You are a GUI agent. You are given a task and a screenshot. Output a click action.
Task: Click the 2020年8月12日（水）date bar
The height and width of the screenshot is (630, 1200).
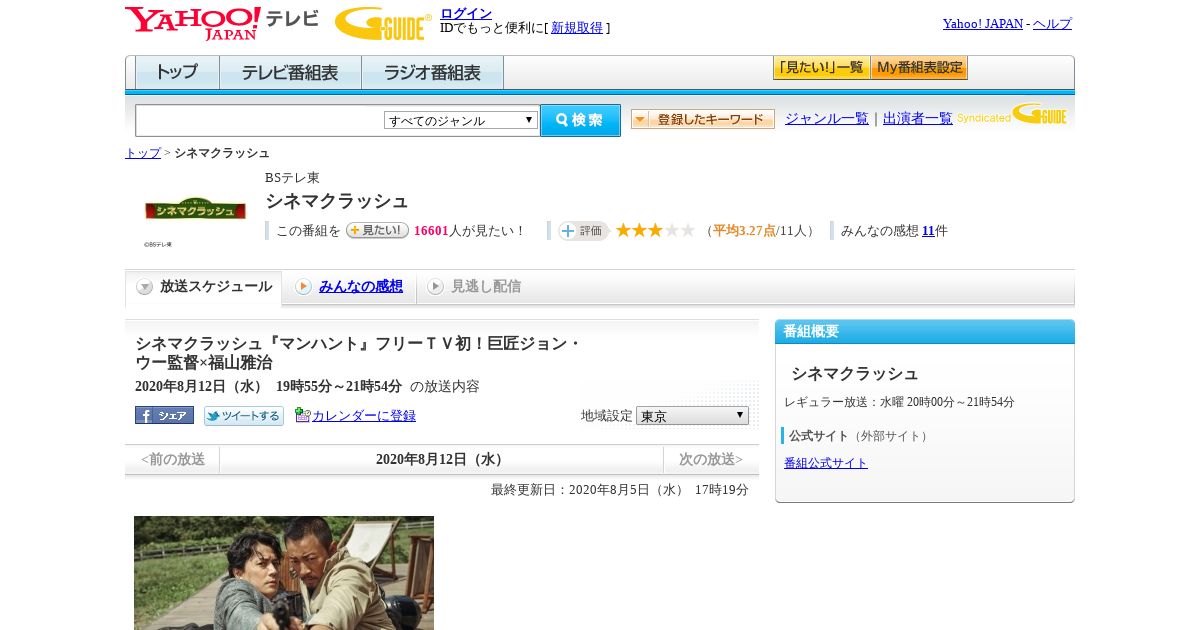tap(441, 460)
